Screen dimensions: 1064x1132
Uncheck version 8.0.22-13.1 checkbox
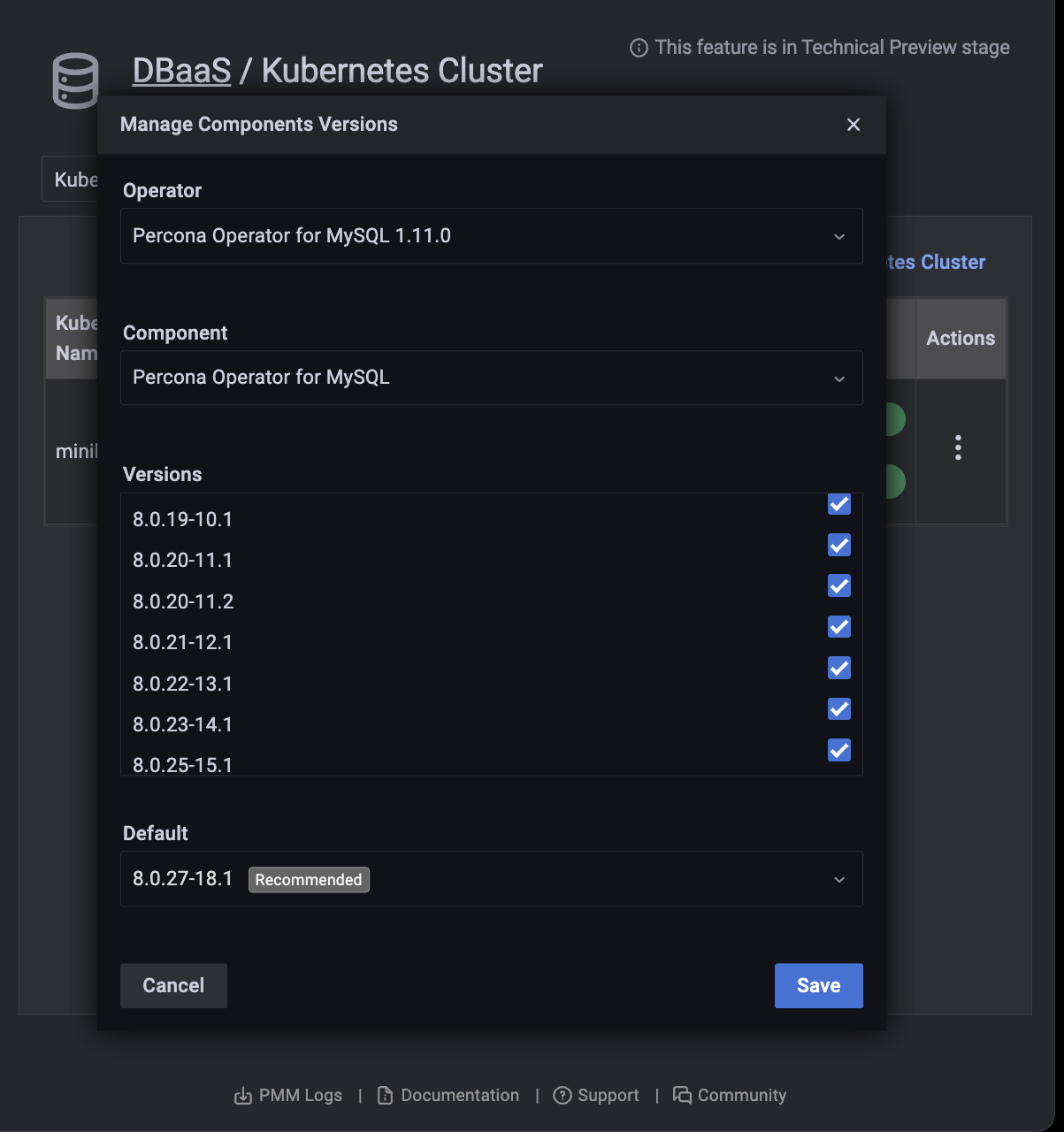pyautogui.click(x=839, y=668)
